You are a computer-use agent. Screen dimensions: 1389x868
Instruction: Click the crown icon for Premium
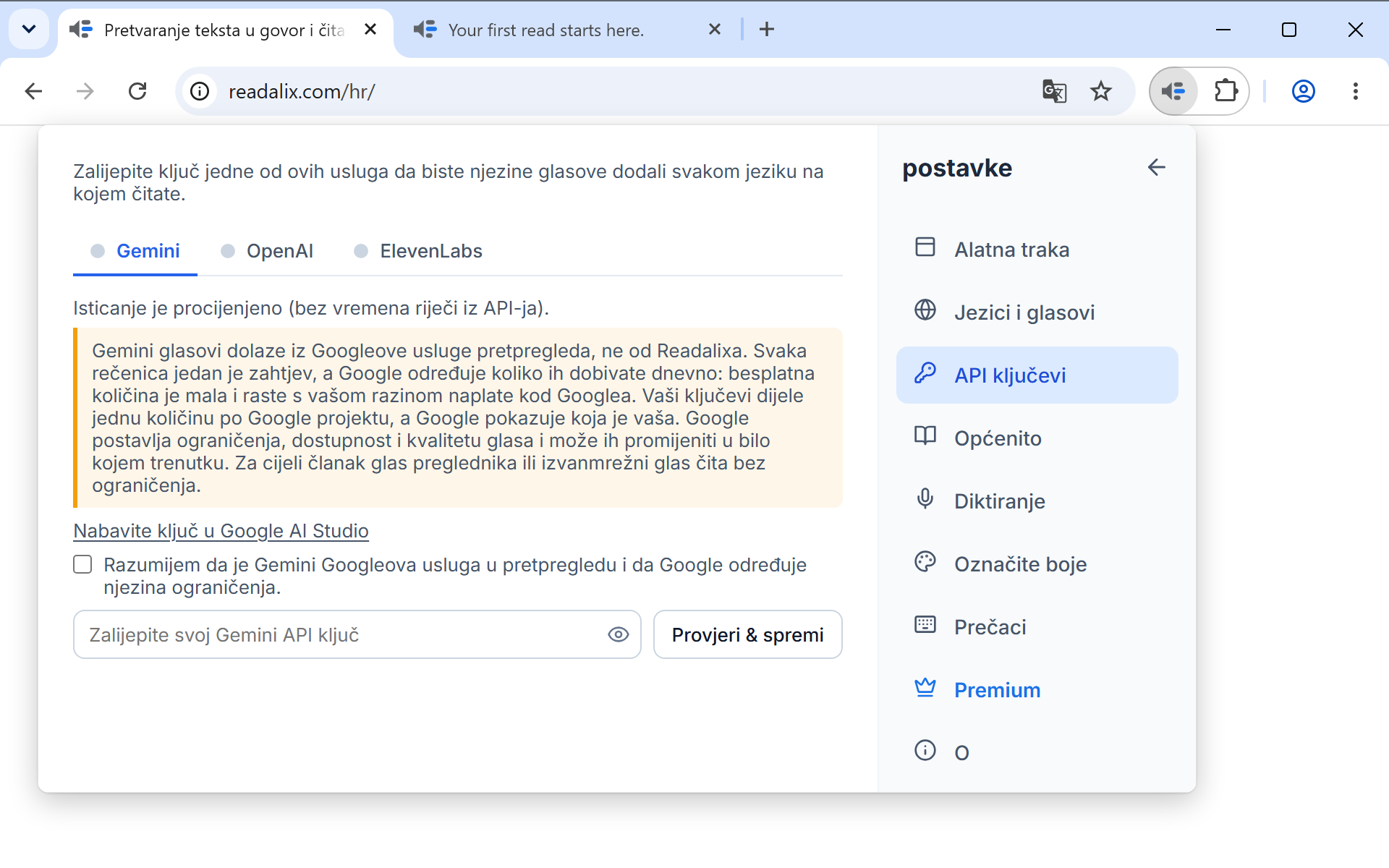tap(925, 688)
